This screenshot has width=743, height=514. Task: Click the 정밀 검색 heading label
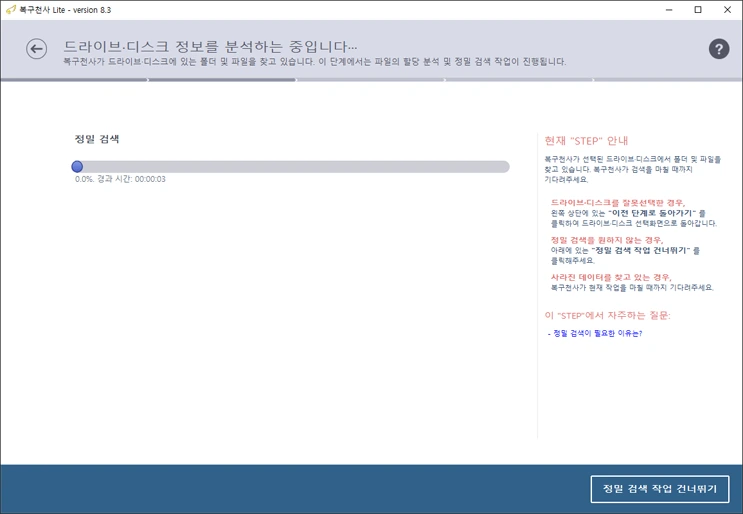tap(97, 139)
